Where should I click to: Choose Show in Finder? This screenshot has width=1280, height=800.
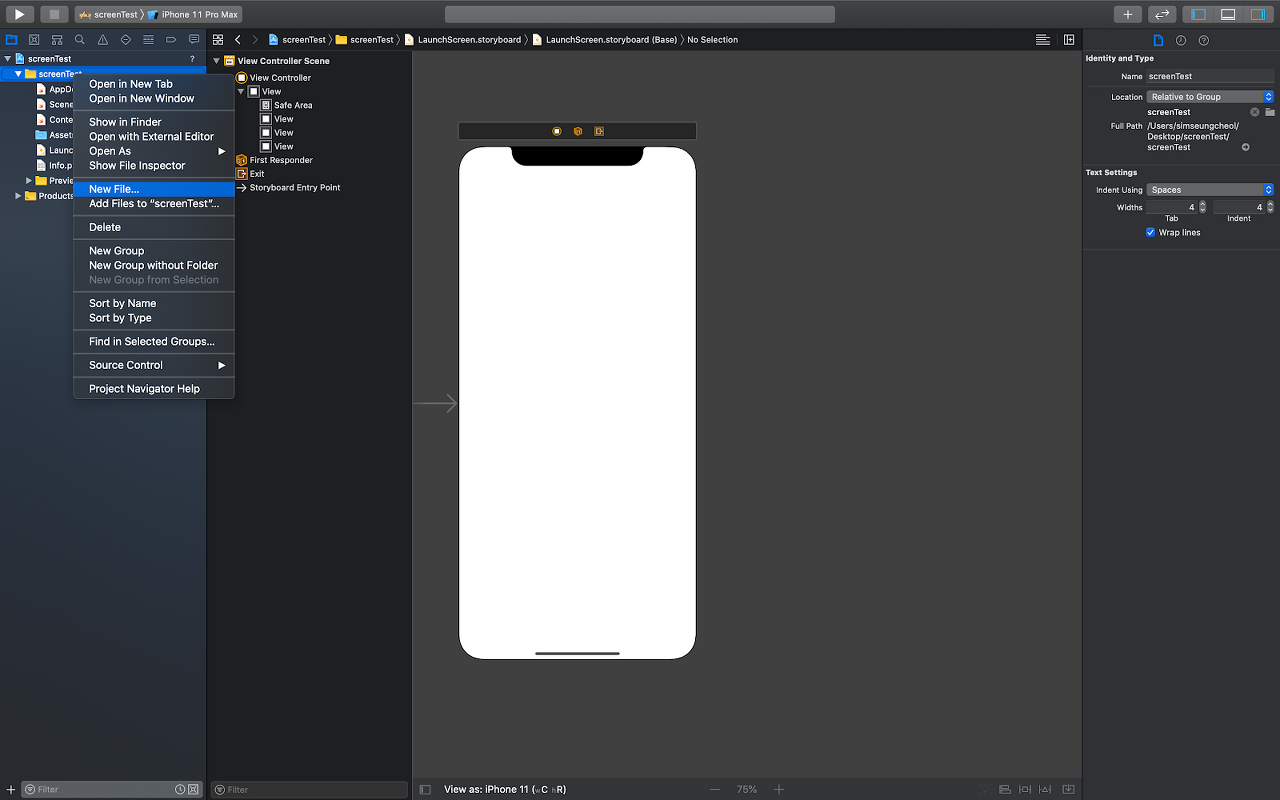tap(154, 122)
